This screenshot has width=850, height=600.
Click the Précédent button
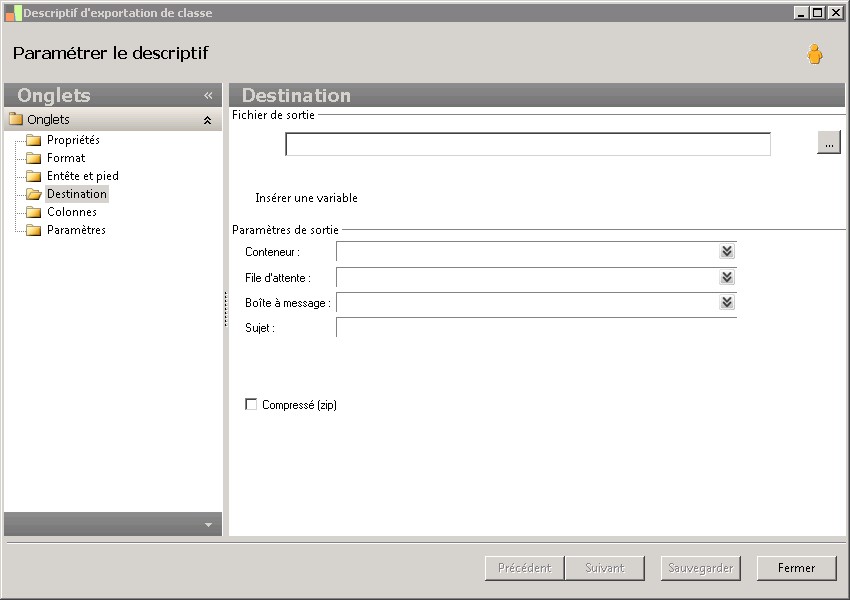pyautogui.click(x=524, y=568)
